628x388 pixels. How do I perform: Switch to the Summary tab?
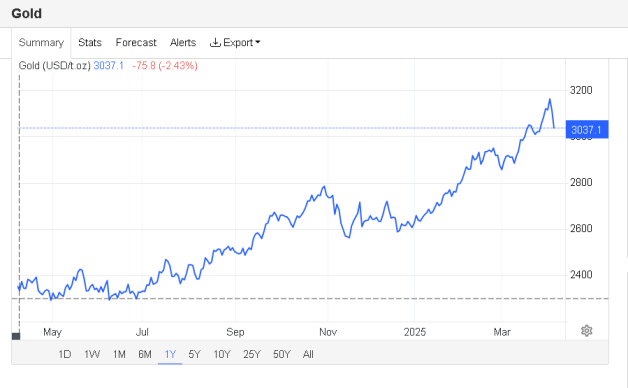pyautogui.click(x=41, y=42)
